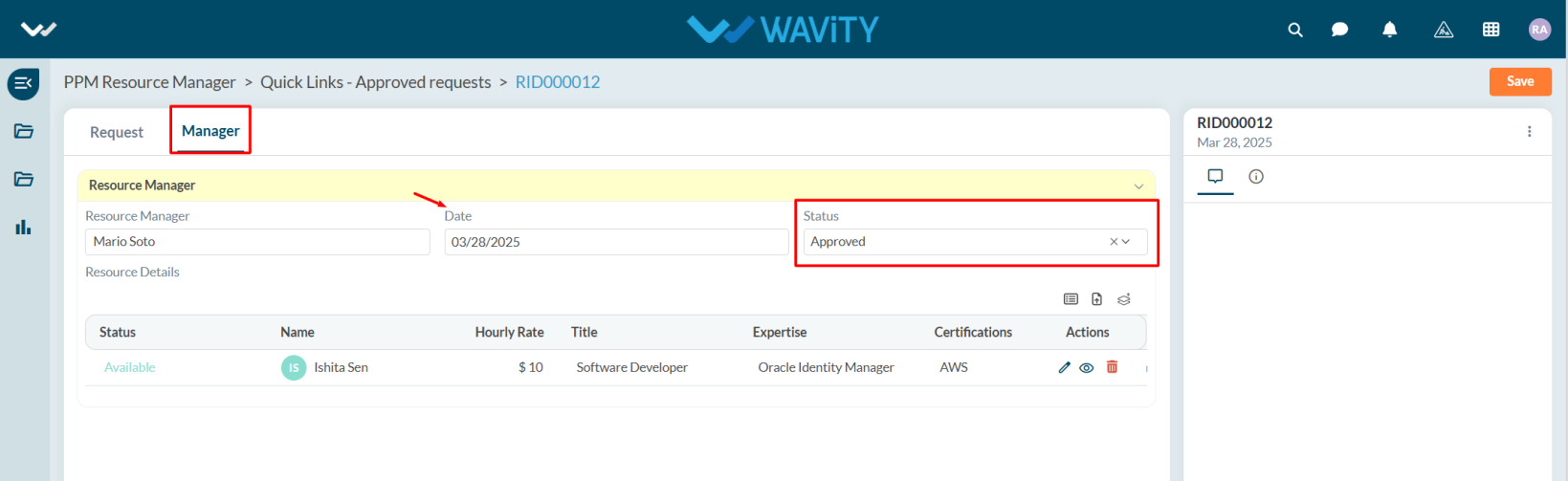Switch to the Request tab
Viewport: 1568px width, 481px height.
pos(117,132)
